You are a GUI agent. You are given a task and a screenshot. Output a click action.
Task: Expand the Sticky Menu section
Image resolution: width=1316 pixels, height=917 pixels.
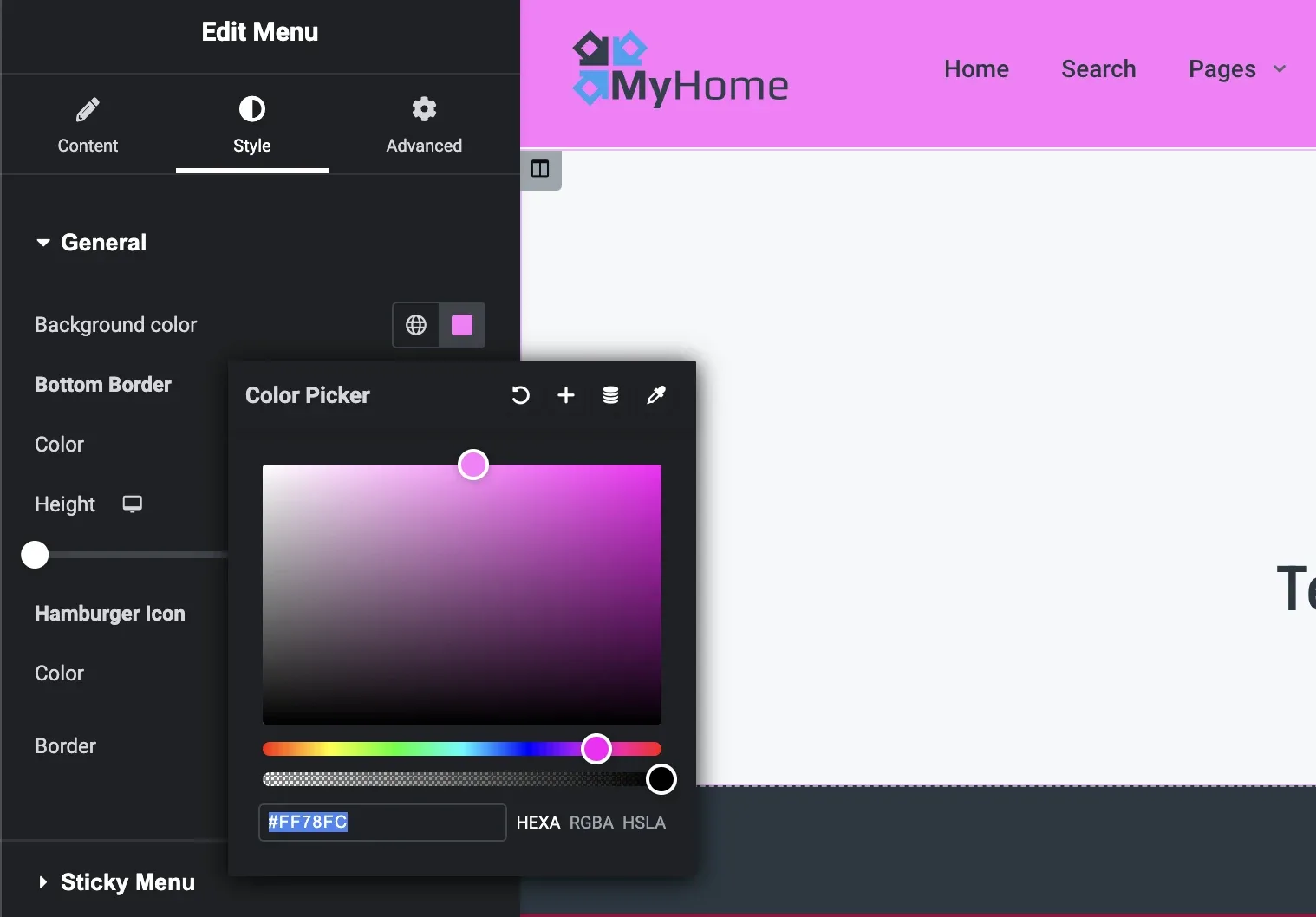tap(115, 882)
